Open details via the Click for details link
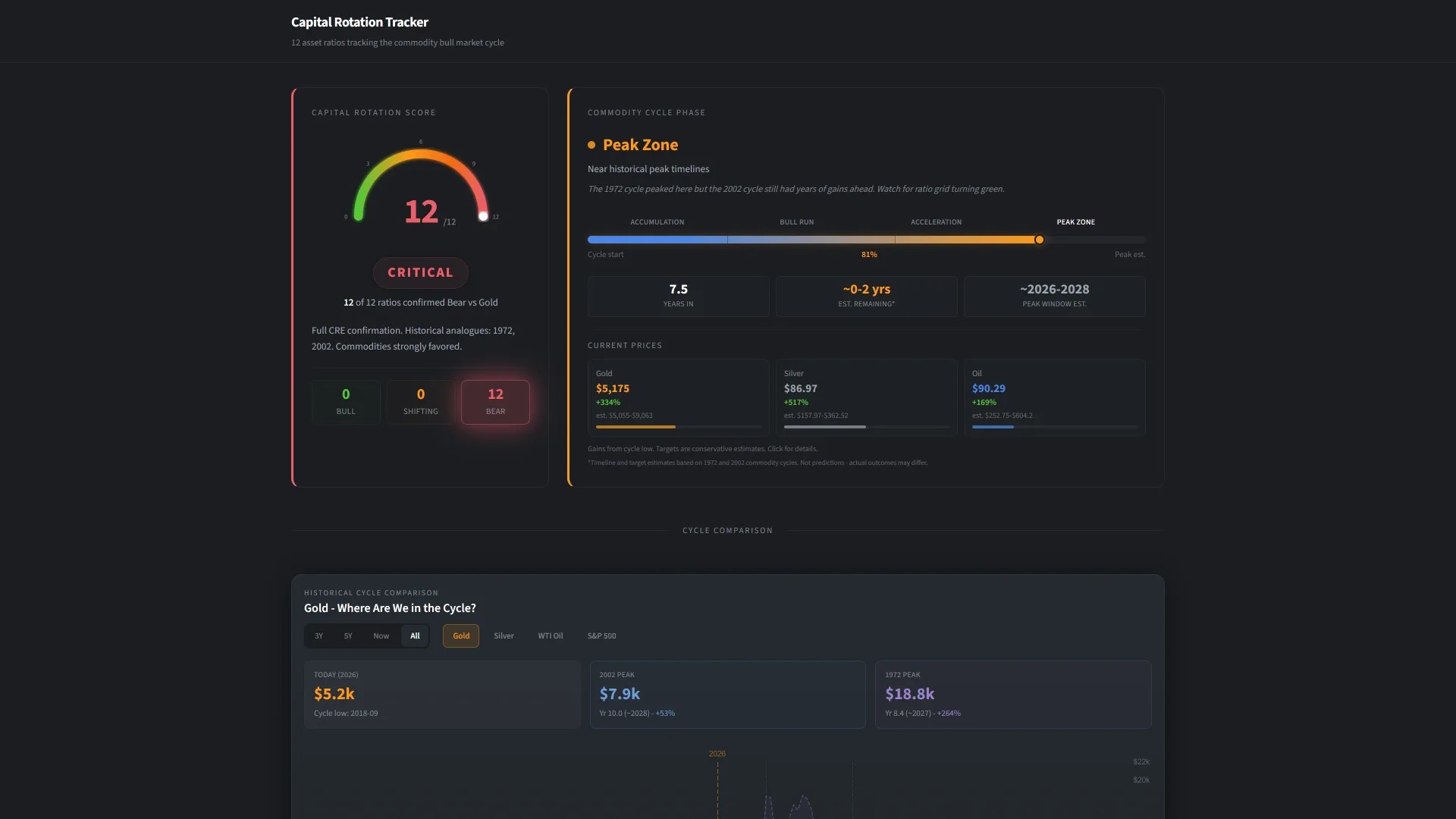 click(792, 448)
